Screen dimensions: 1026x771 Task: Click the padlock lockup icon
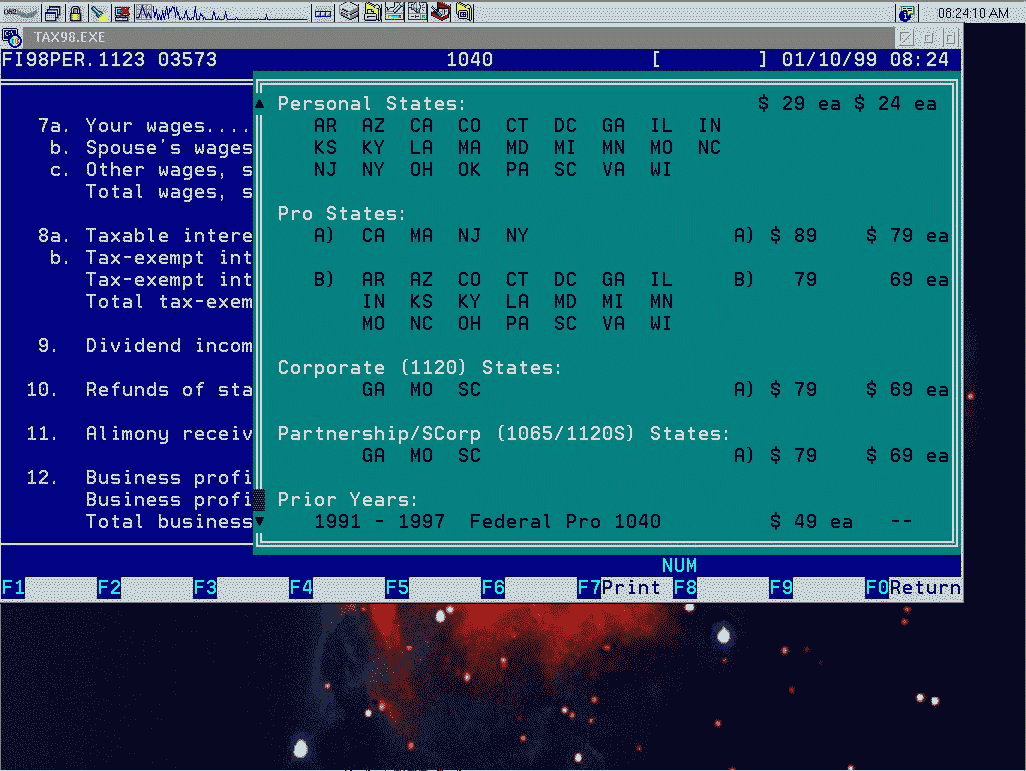76,13
